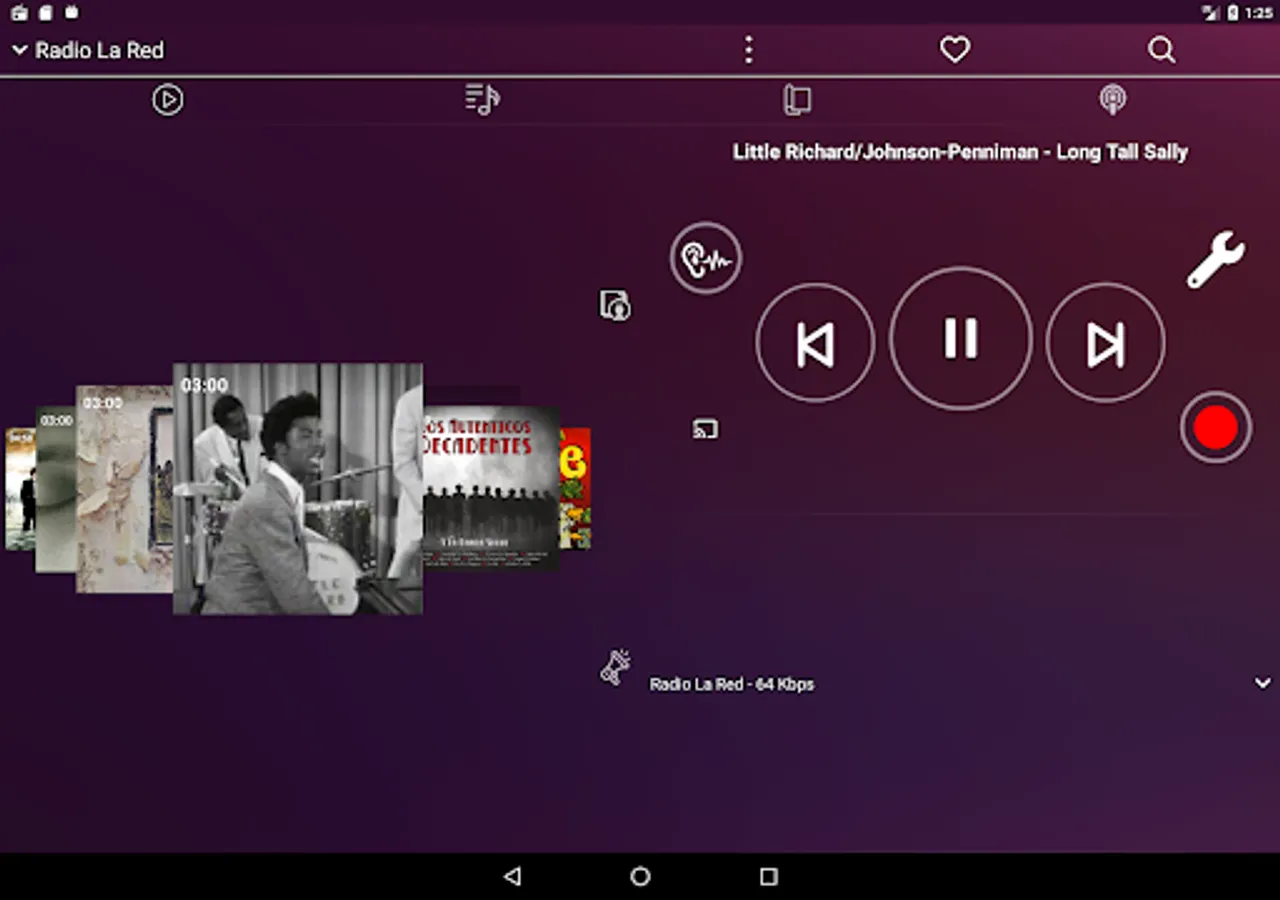The image size is (1280, 900).
Task: Tap the album artist info icon
Action: [615, 305]
